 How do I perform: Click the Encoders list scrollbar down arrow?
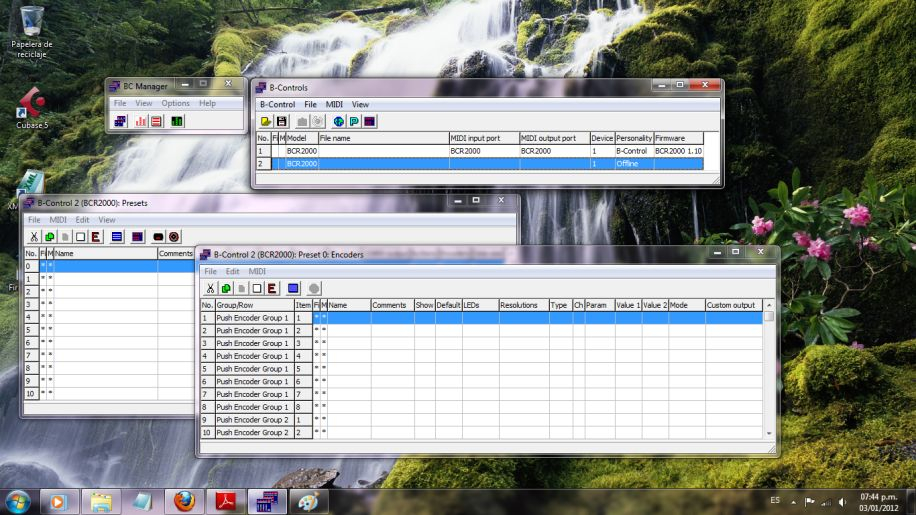point(769,434)
